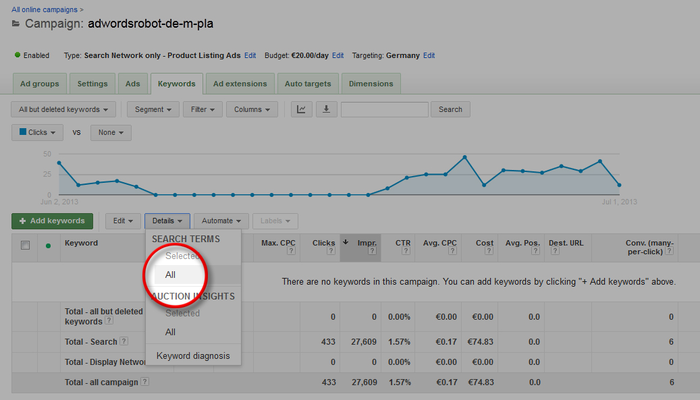Viewport: 700px width, 400px height.
Task: Click the green status dot column header
Action: pos(47,245)
